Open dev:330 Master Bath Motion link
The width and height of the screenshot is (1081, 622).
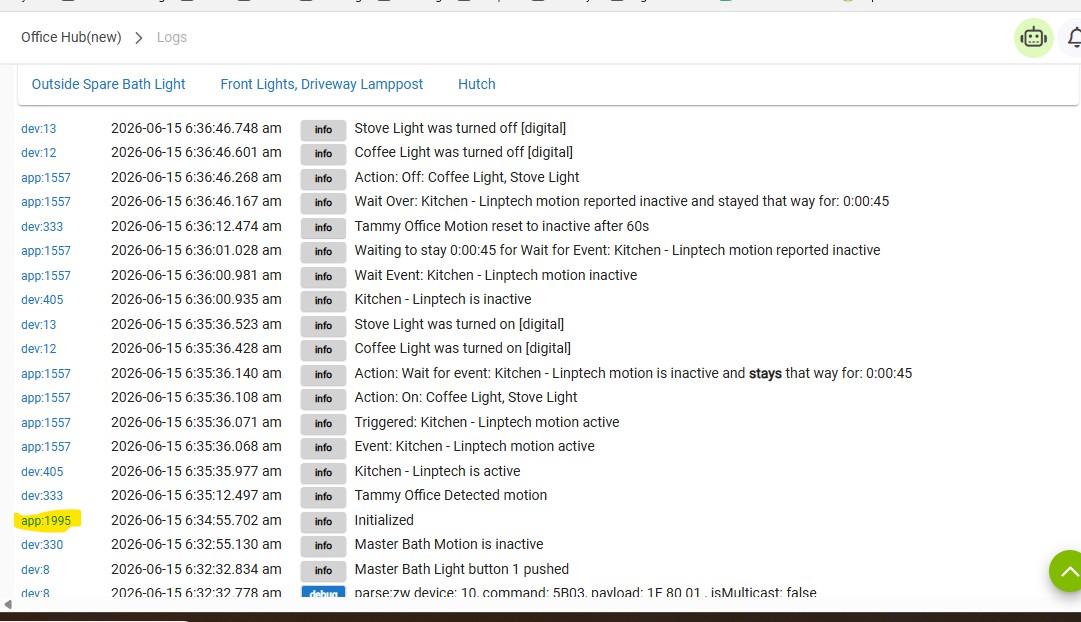click(41, 545)
